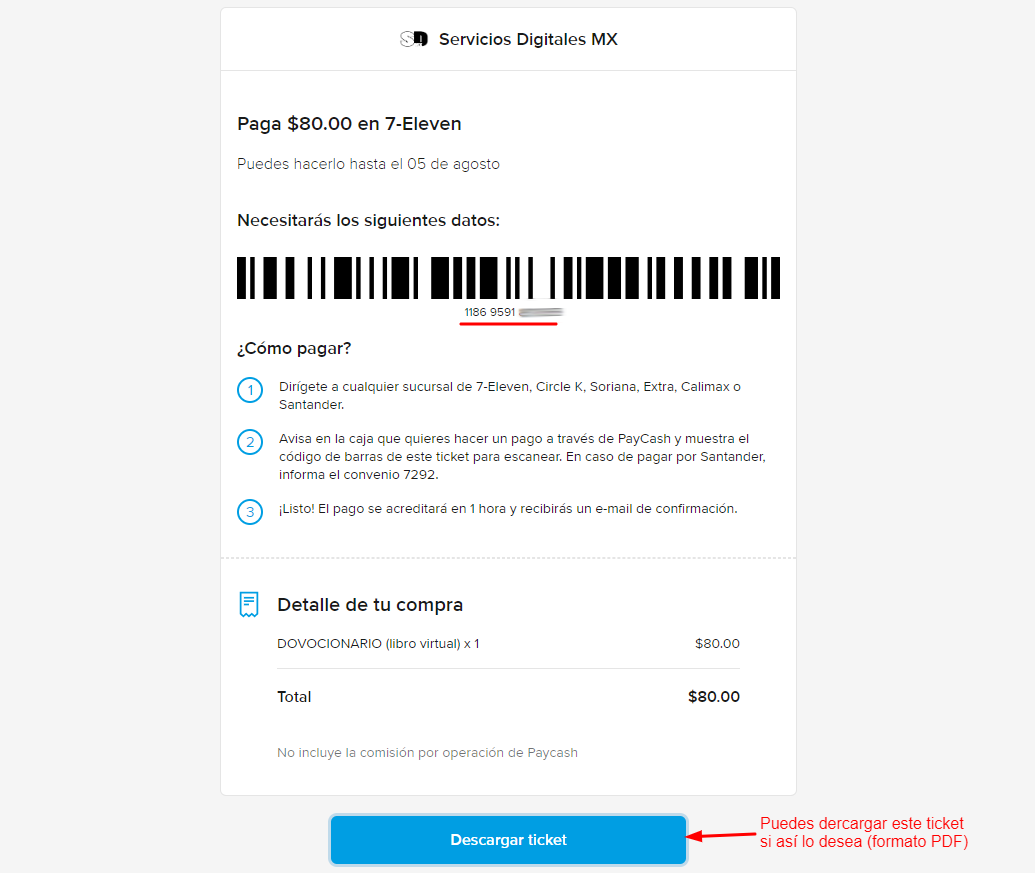Viewport: 1035px width, 873px height.
Task: Click the step 1 circle icon
Action: [250, 390]
